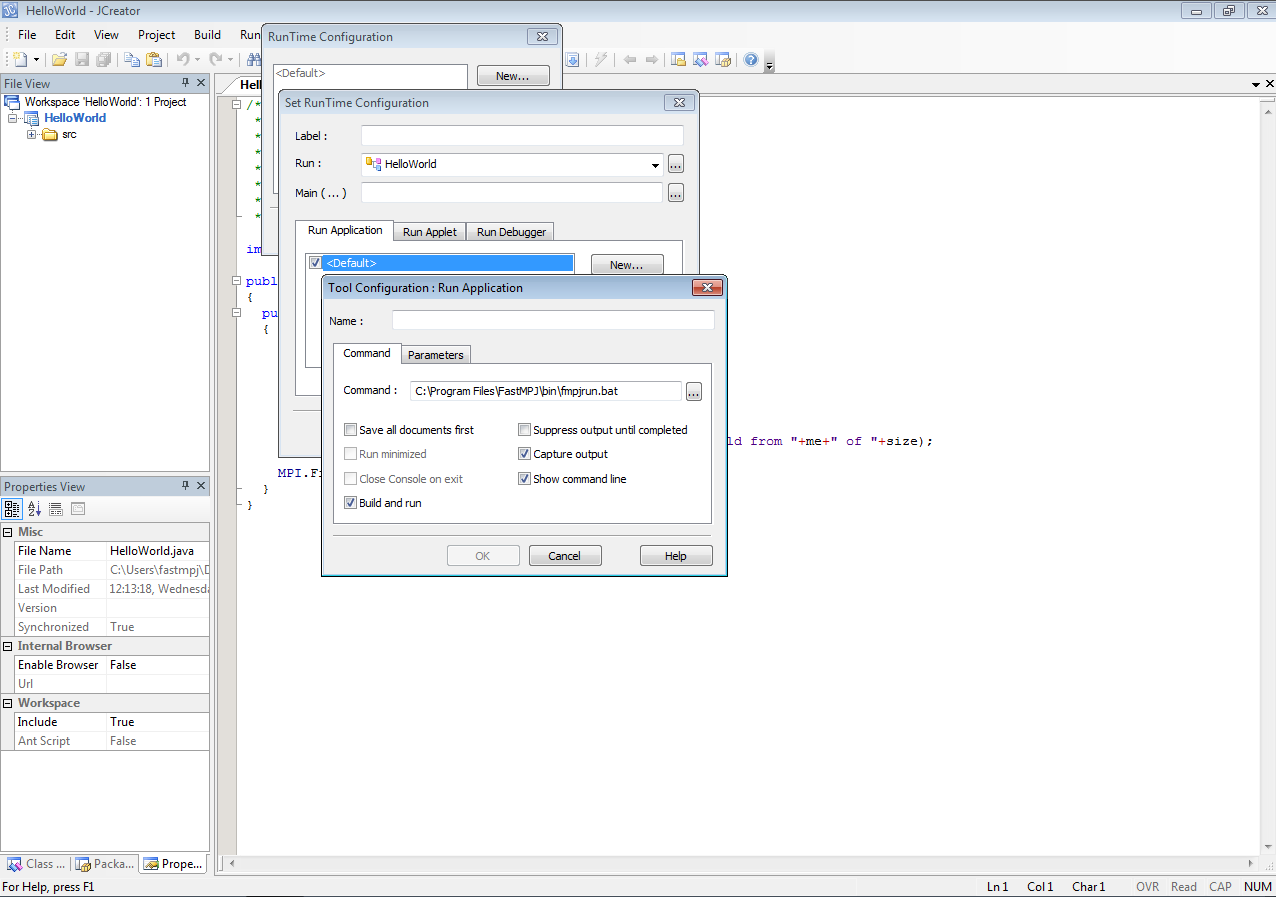
Task: Click the Navigate Forward arrow icon
Action: click(652, 60)
